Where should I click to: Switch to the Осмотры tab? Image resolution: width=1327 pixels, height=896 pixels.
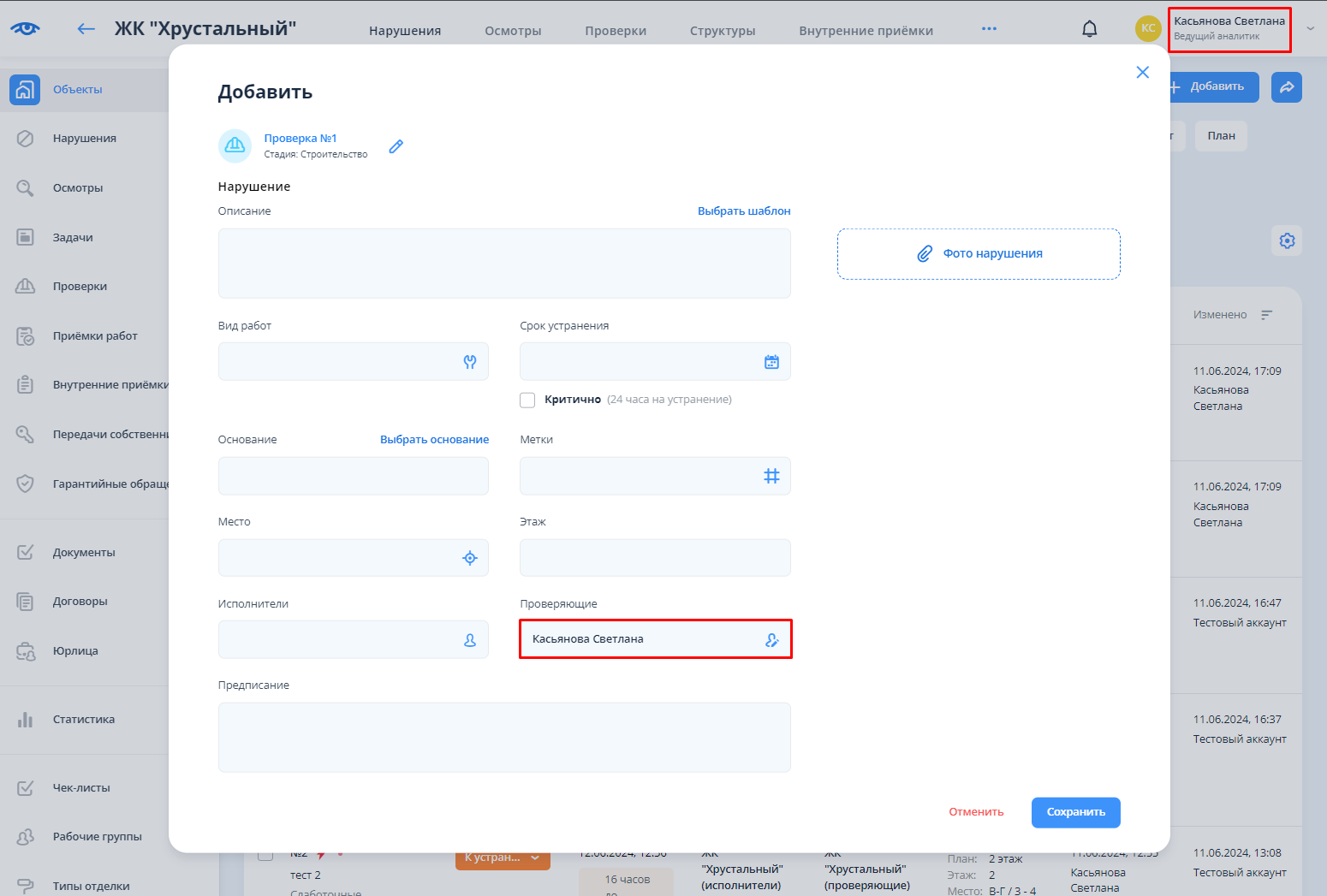coord(513,31)
